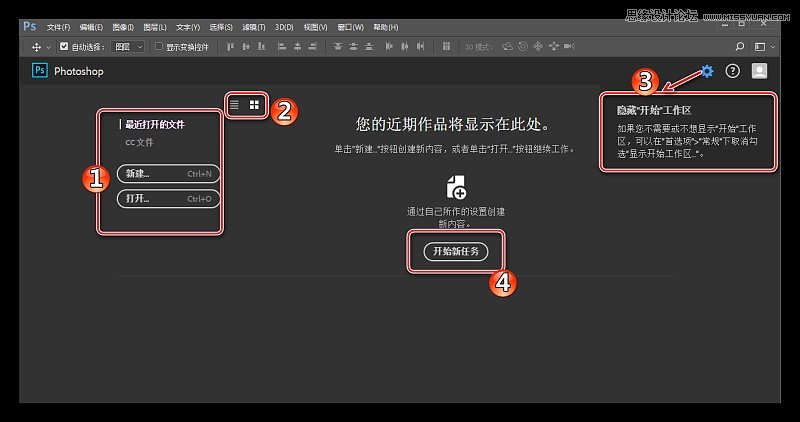
Task: Open the 文字(Y) menu
Action: pyautogui.click(x=188, y=27)
